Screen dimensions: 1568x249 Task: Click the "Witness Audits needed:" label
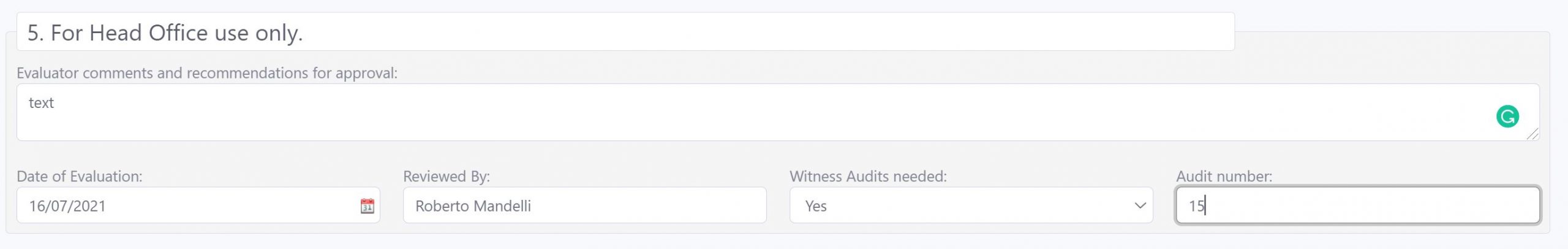[868, 177]
